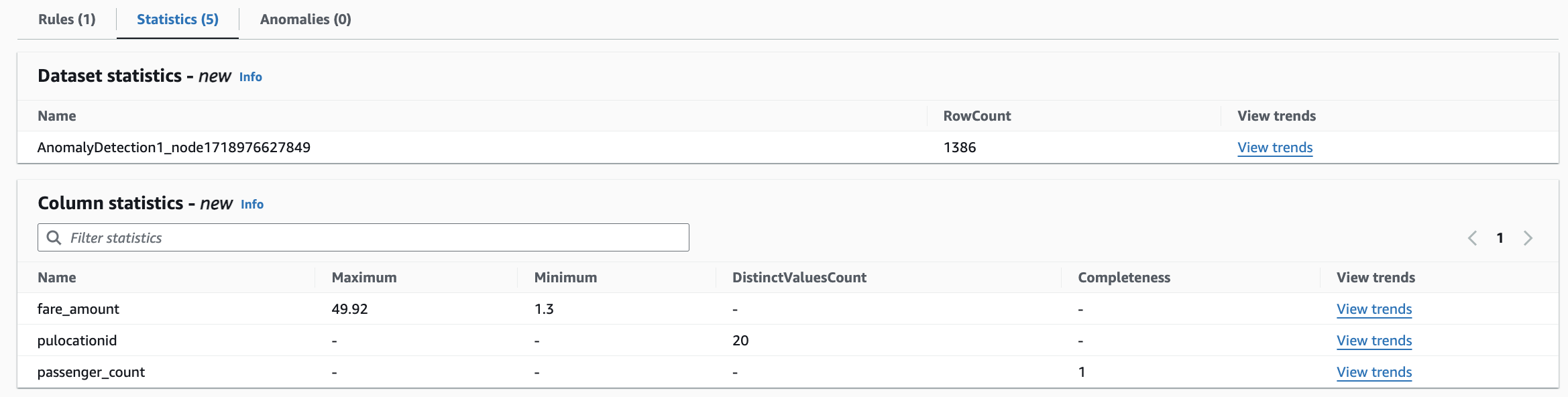
Task: Open Info link beside Dataset statistics
Action: [251, 77]
